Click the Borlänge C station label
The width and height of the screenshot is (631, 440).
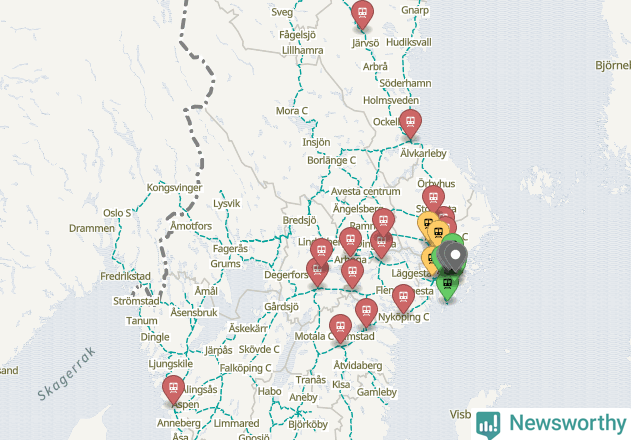(x=329, y=160)
